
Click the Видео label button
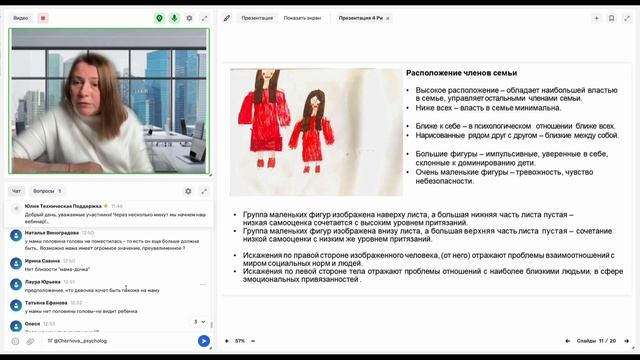20,18
